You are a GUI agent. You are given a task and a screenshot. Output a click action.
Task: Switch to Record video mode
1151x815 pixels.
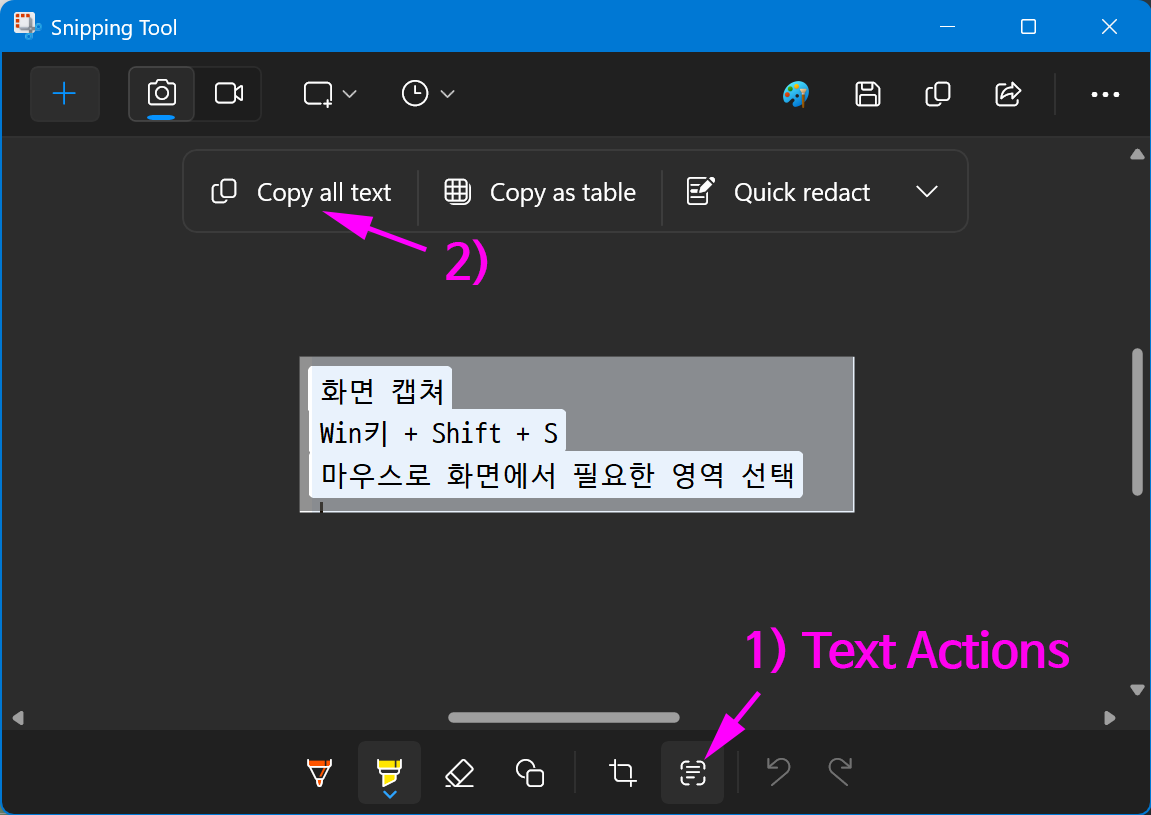point(228,94)
